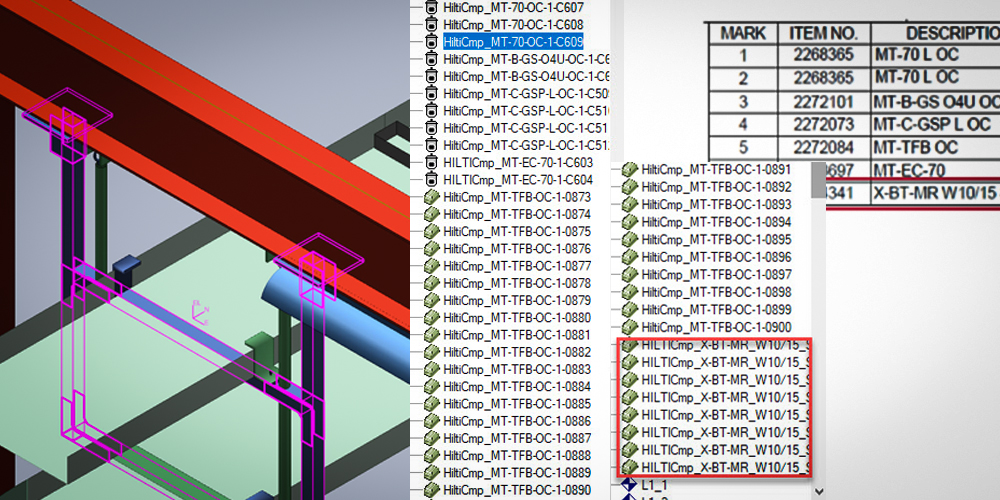Click the scrollbar thumb of the component list
The height and width of the screenshot is (500, 1000).
[818, 180]
